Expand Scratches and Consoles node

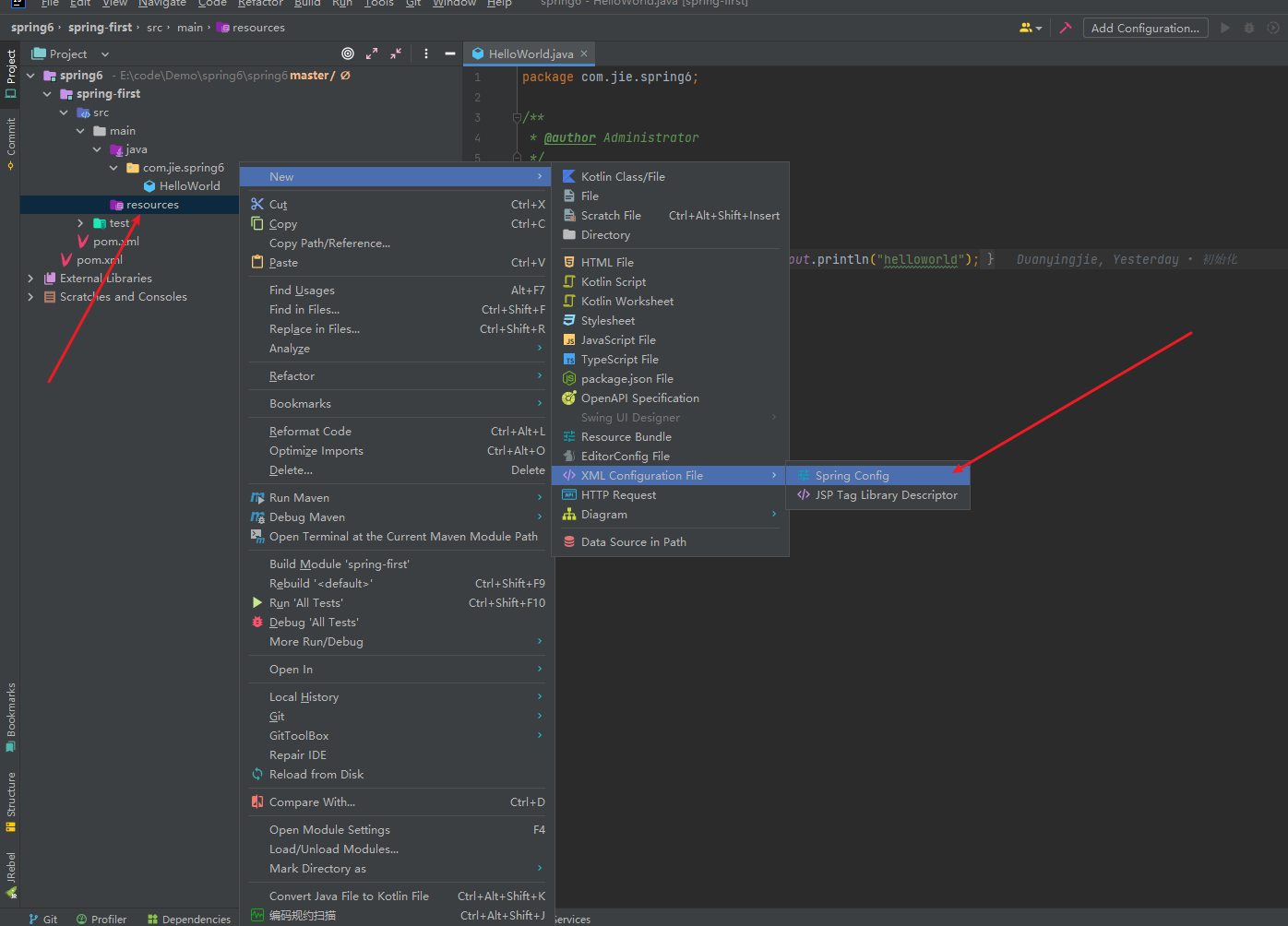[30, 297]
